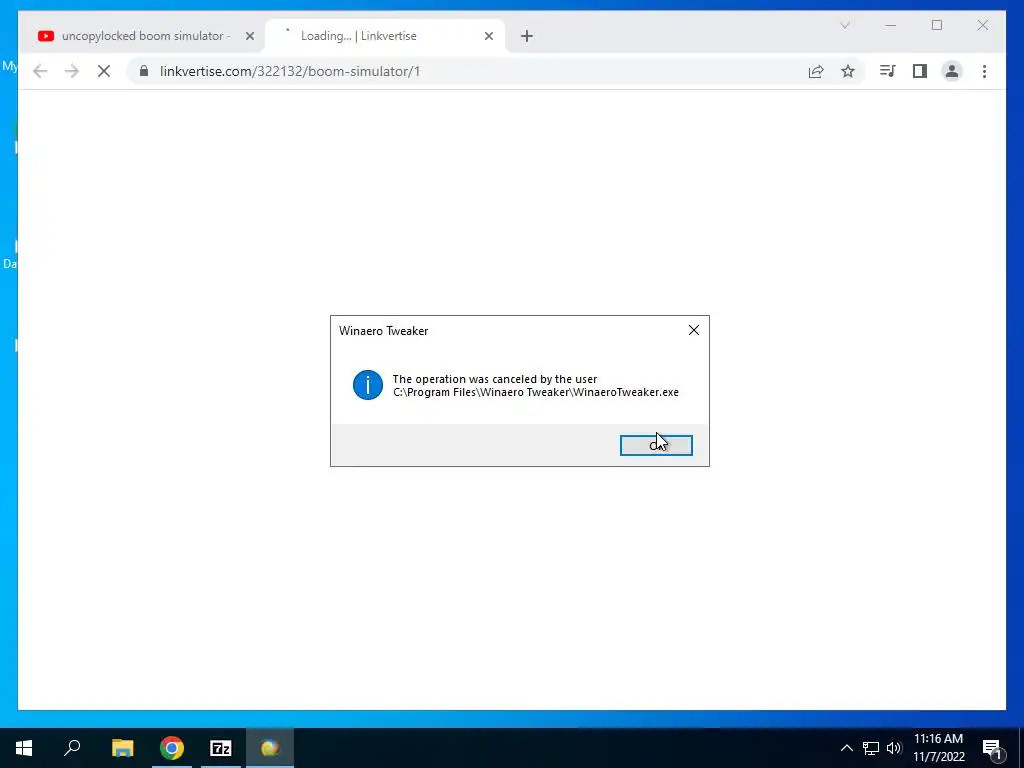
Task: Click the Winaero Tweaker dialog title
Action: (383, 330)
